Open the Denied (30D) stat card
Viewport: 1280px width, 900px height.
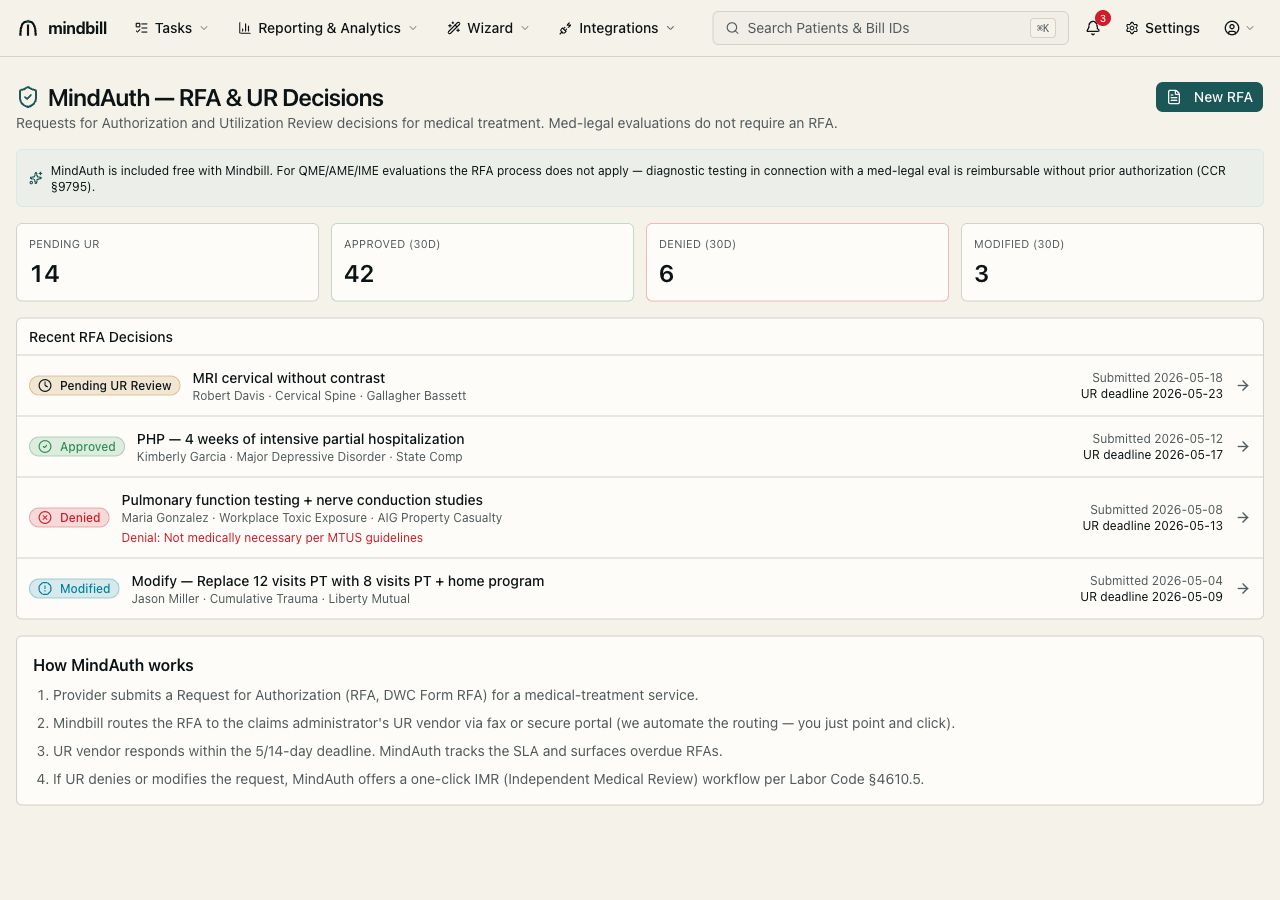[x=797, y=262]
